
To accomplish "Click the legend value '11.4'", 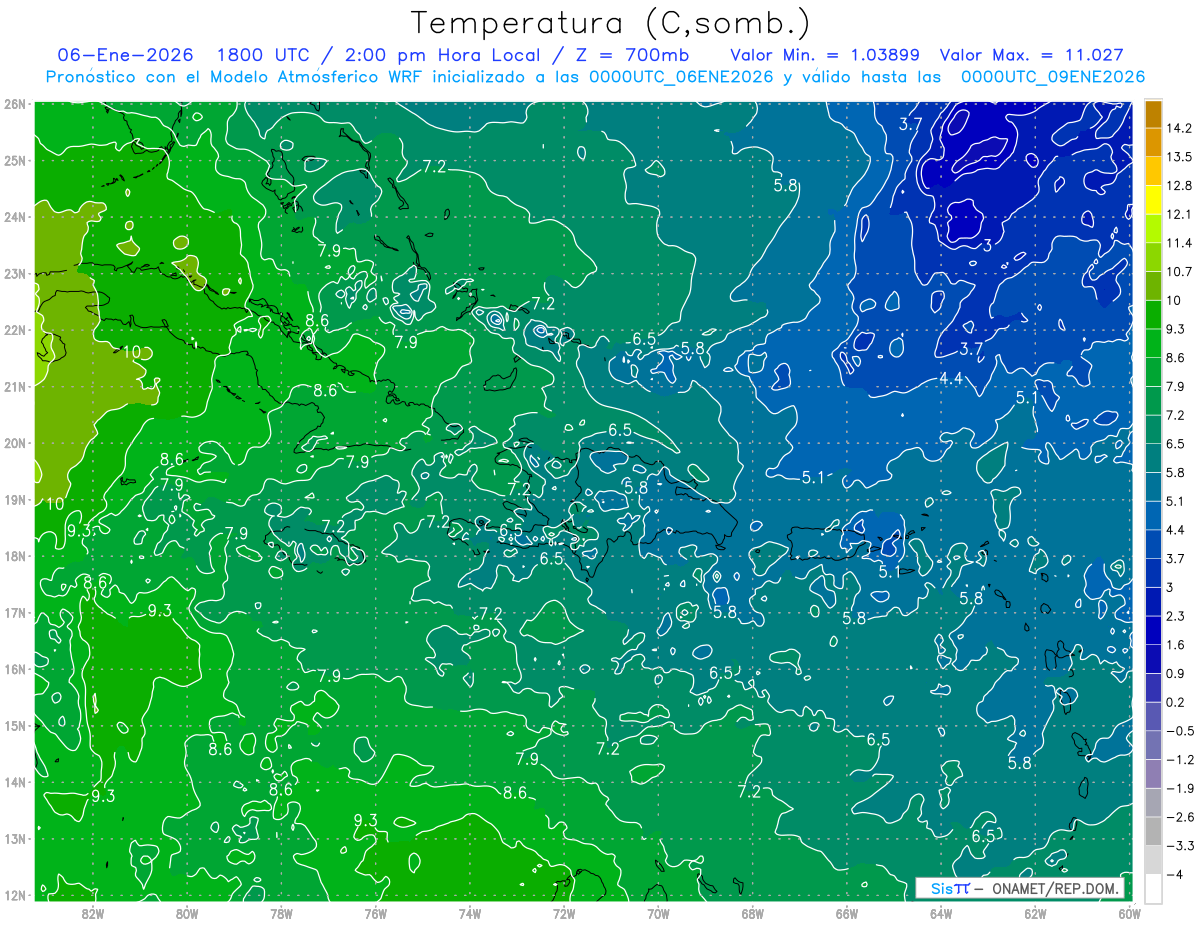I will tap(1179, 243).
